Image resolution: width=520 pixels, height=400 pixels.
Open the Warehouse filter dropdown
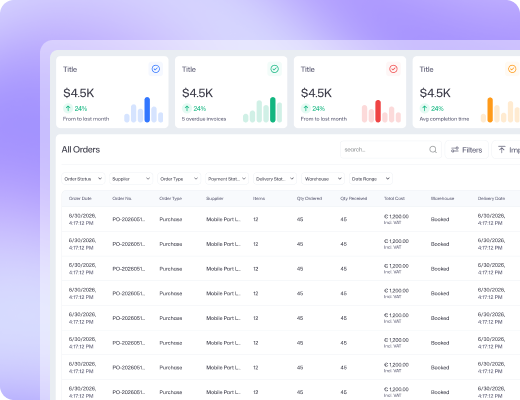point(323,179)
